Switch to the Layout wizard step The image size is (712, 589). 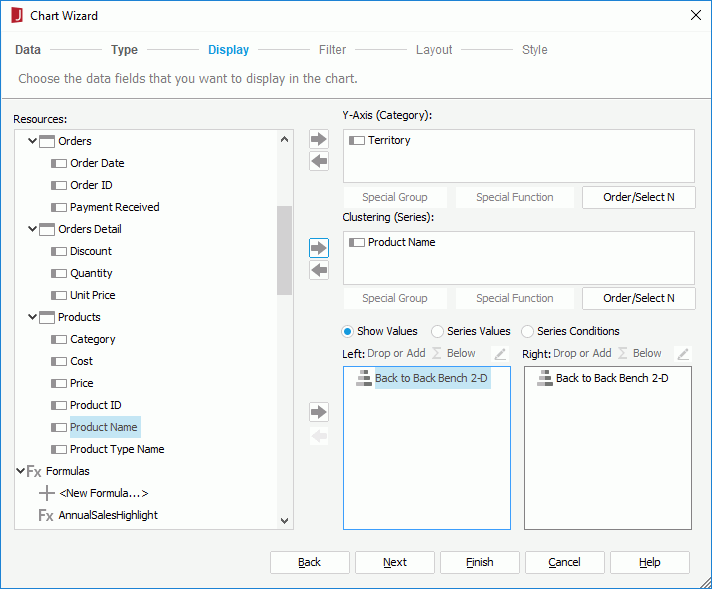click(434, 49)
